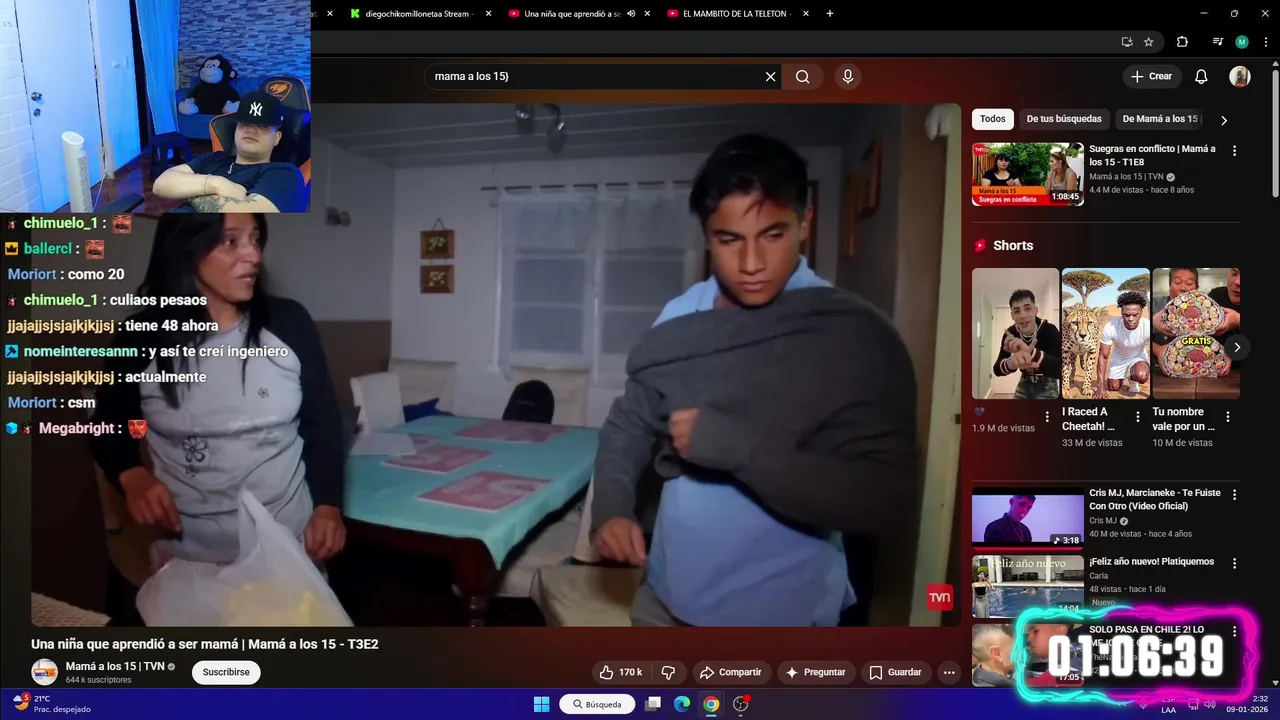Open Feliz año nuevo Platiquemos thumbnail

click(x=1028, y=587)
